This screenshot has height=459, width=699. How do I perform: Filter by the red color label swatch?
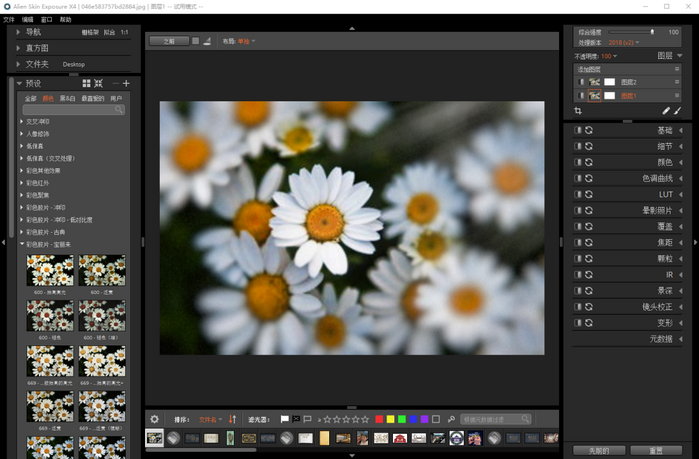[x=380, y=419]
